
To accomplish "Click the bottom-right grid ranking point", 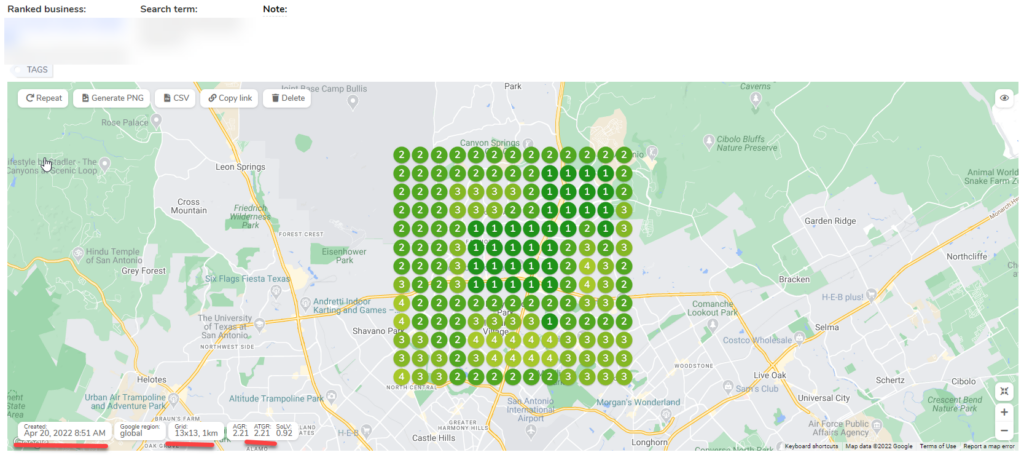I will coord(623,376).
